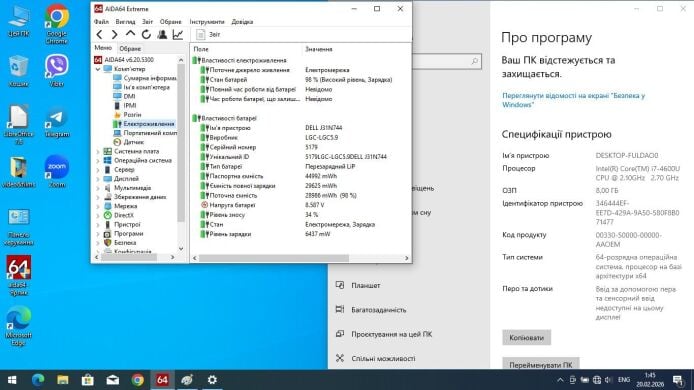Click the Копіювати button
694x390 pixels.
click(x=526, y=338)
